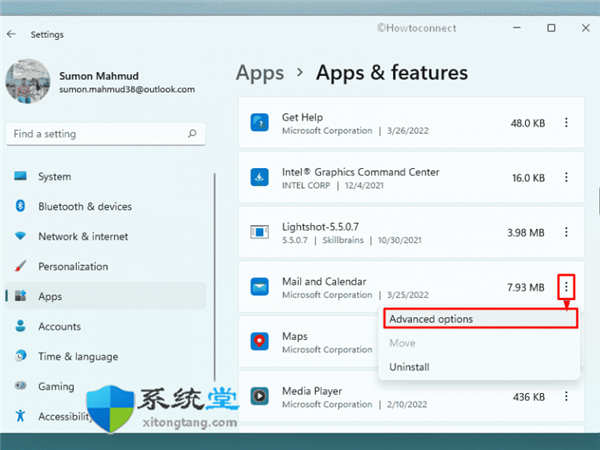Viewport: 600px width, 450px height.
Task: Close the Settings window
Action: coord(585,28)
